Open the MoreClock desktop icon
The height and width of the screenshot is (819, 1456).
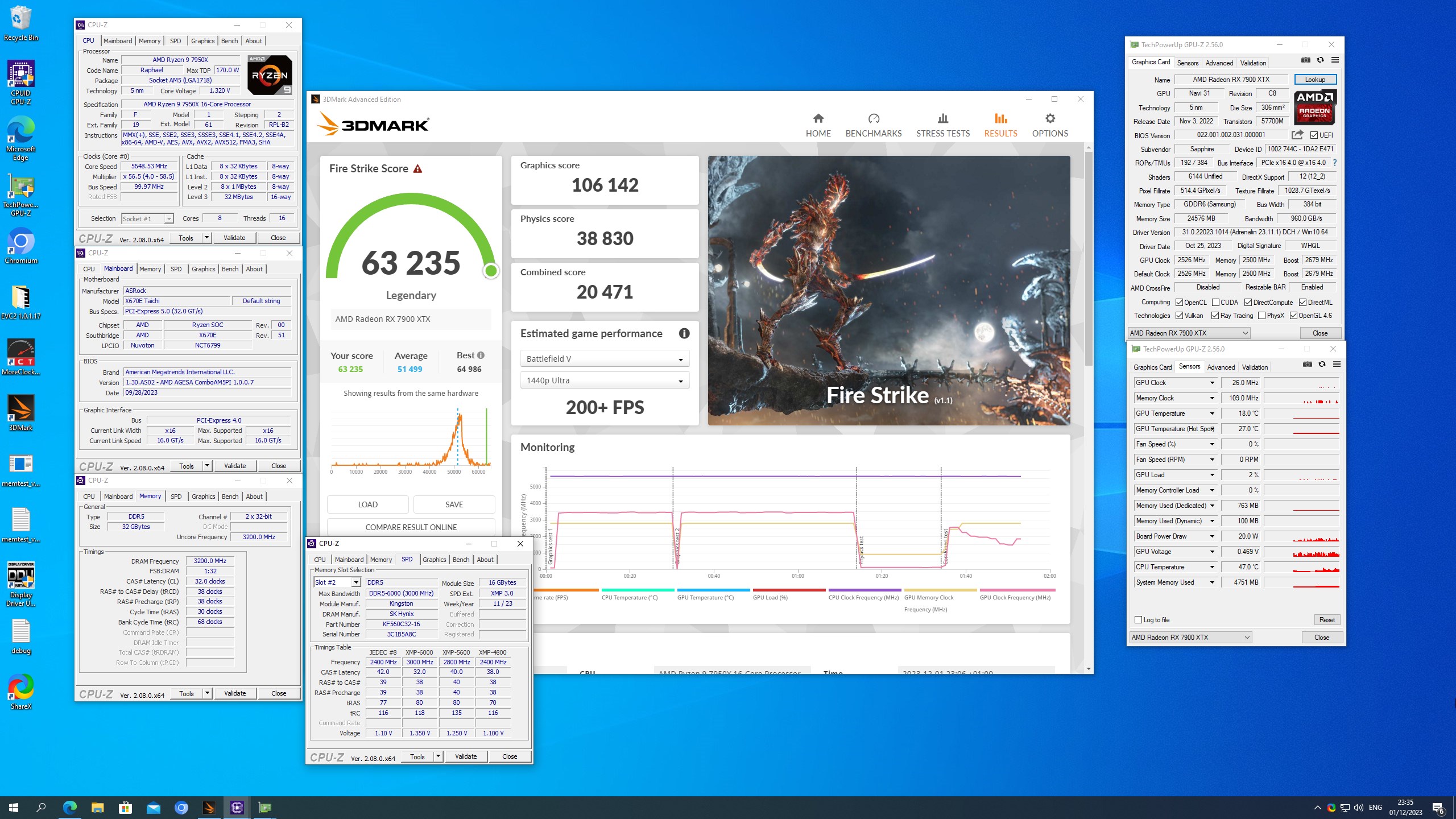click(21, 357)
